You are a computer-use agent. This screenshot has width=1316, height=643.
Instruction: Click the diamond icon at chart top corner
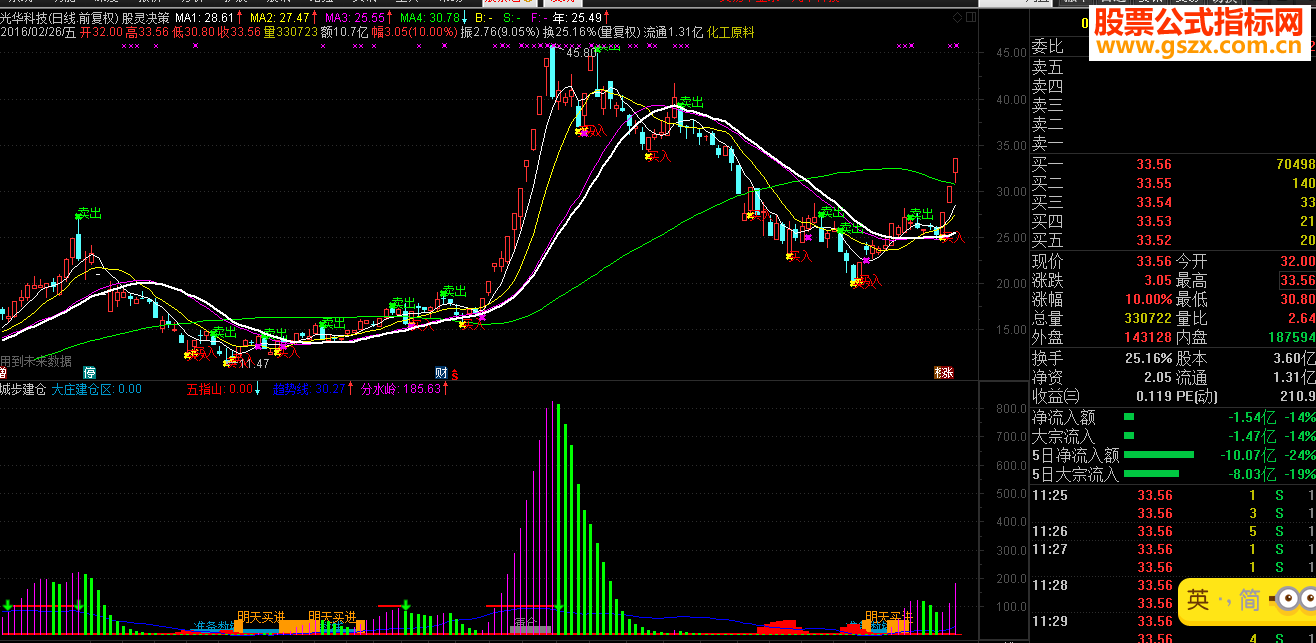958,18
